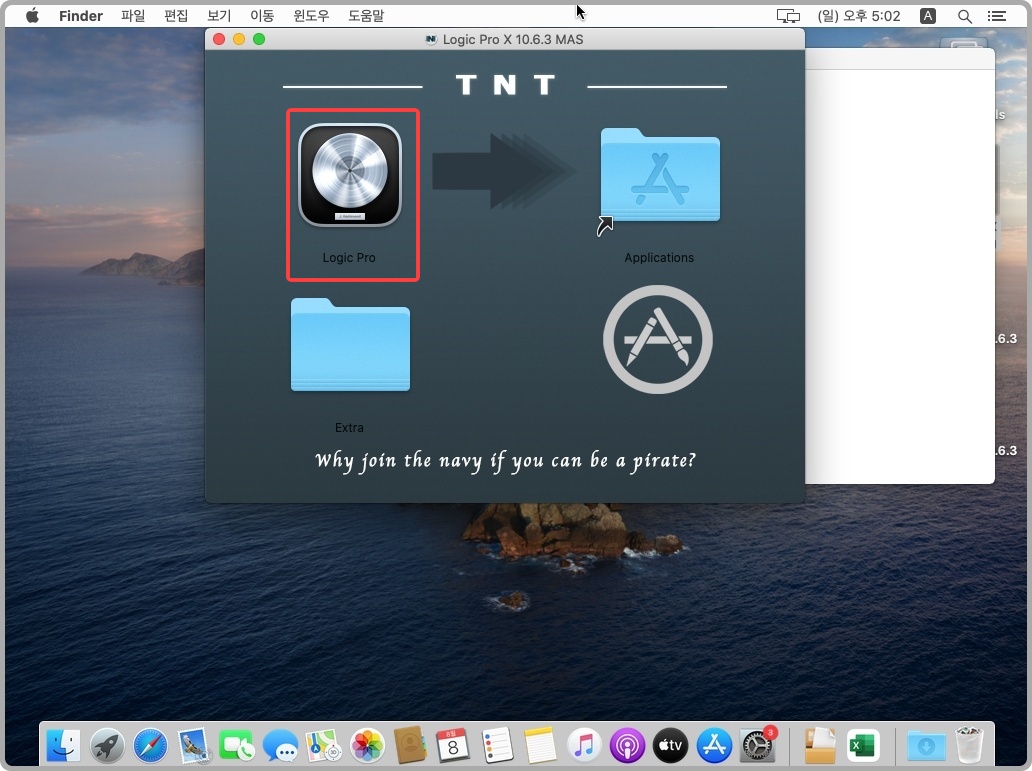Minimize the Logic Pro X installer window
The height and width of the screenshot is (771, 1032).
239,40
